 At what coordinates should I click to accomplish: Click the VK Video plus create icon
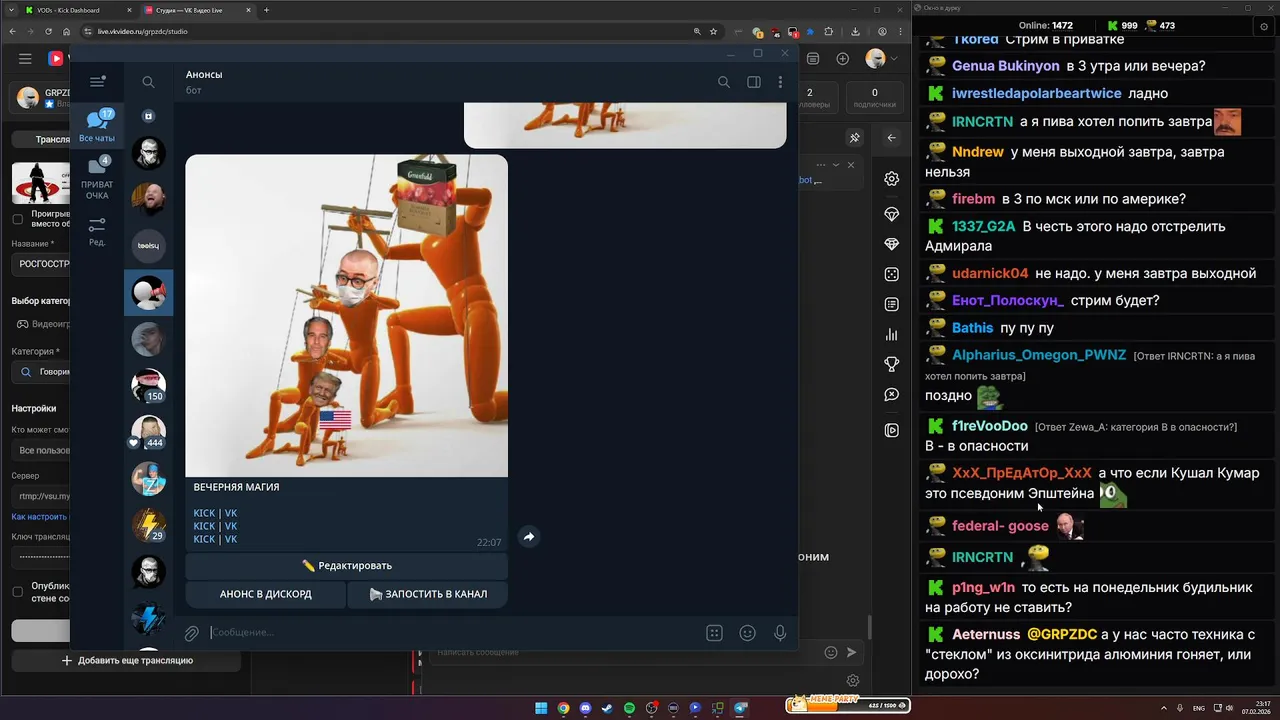coord(843,59)
